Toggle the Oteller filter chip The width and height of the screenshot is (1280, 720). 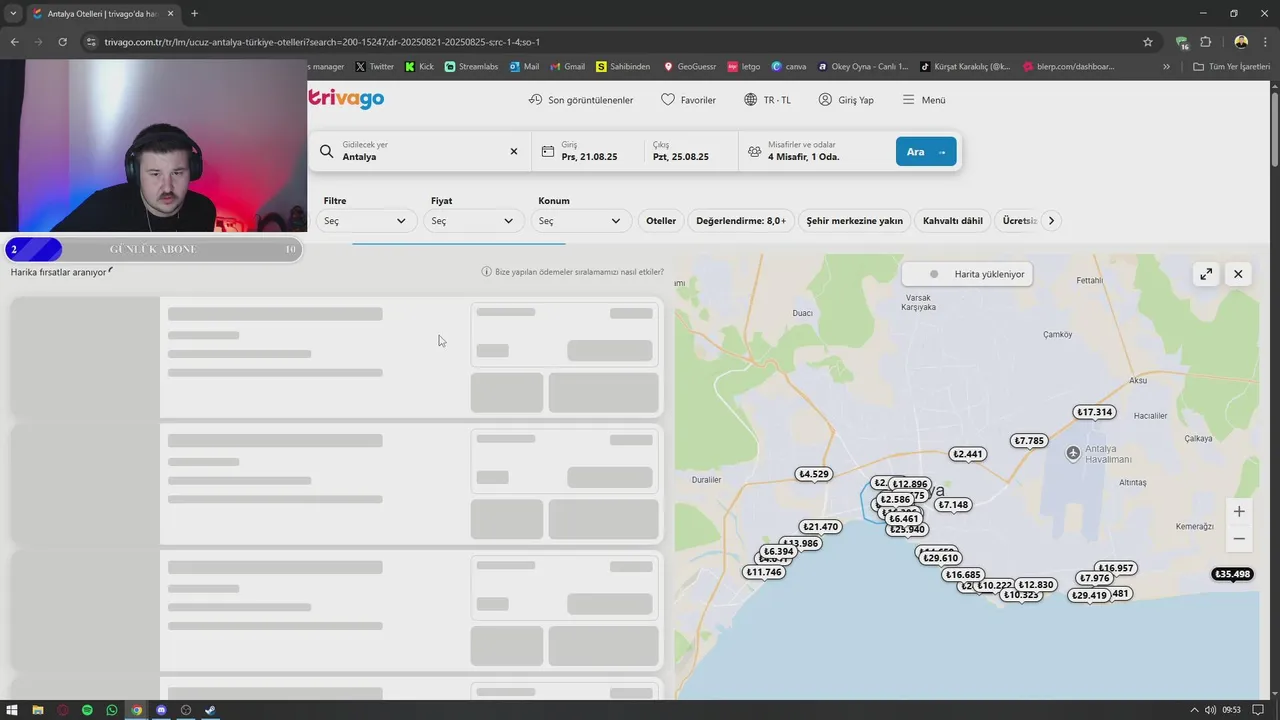pos(661,221)
